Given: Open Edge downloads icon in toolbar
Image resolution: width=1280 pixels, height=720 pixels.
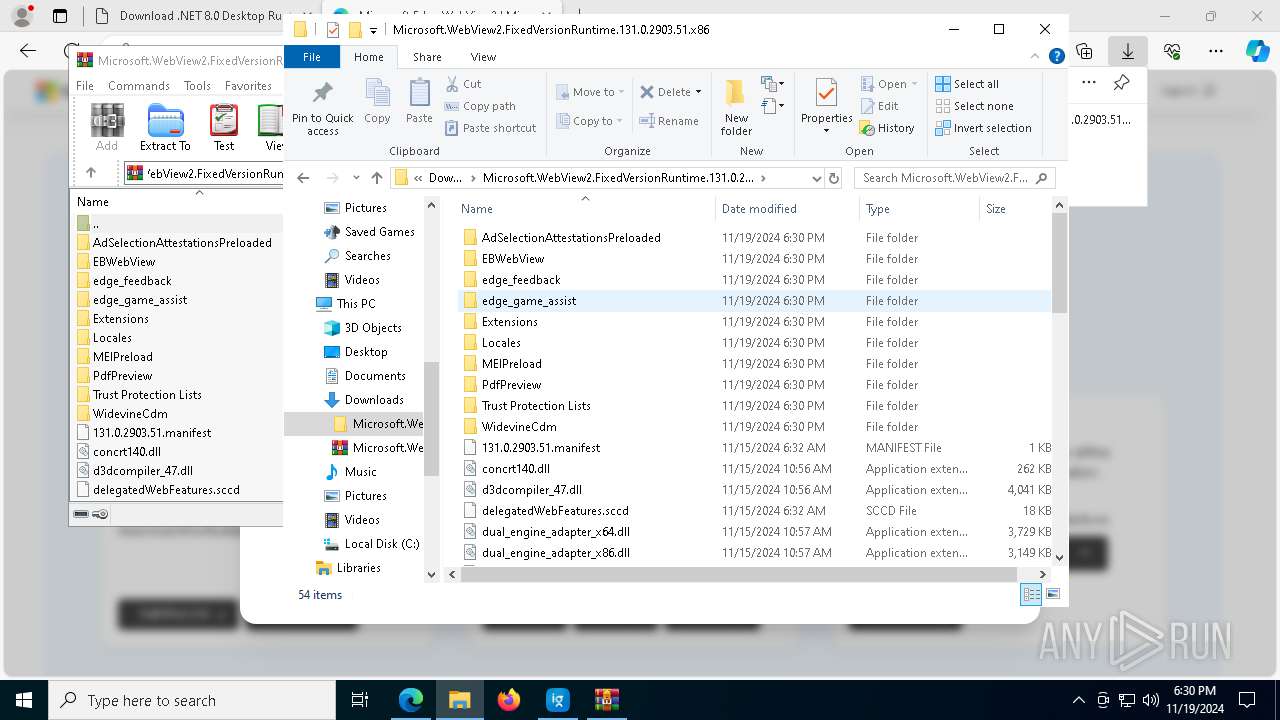Looking at the screenshot, I should click(x=1128, y=51).
